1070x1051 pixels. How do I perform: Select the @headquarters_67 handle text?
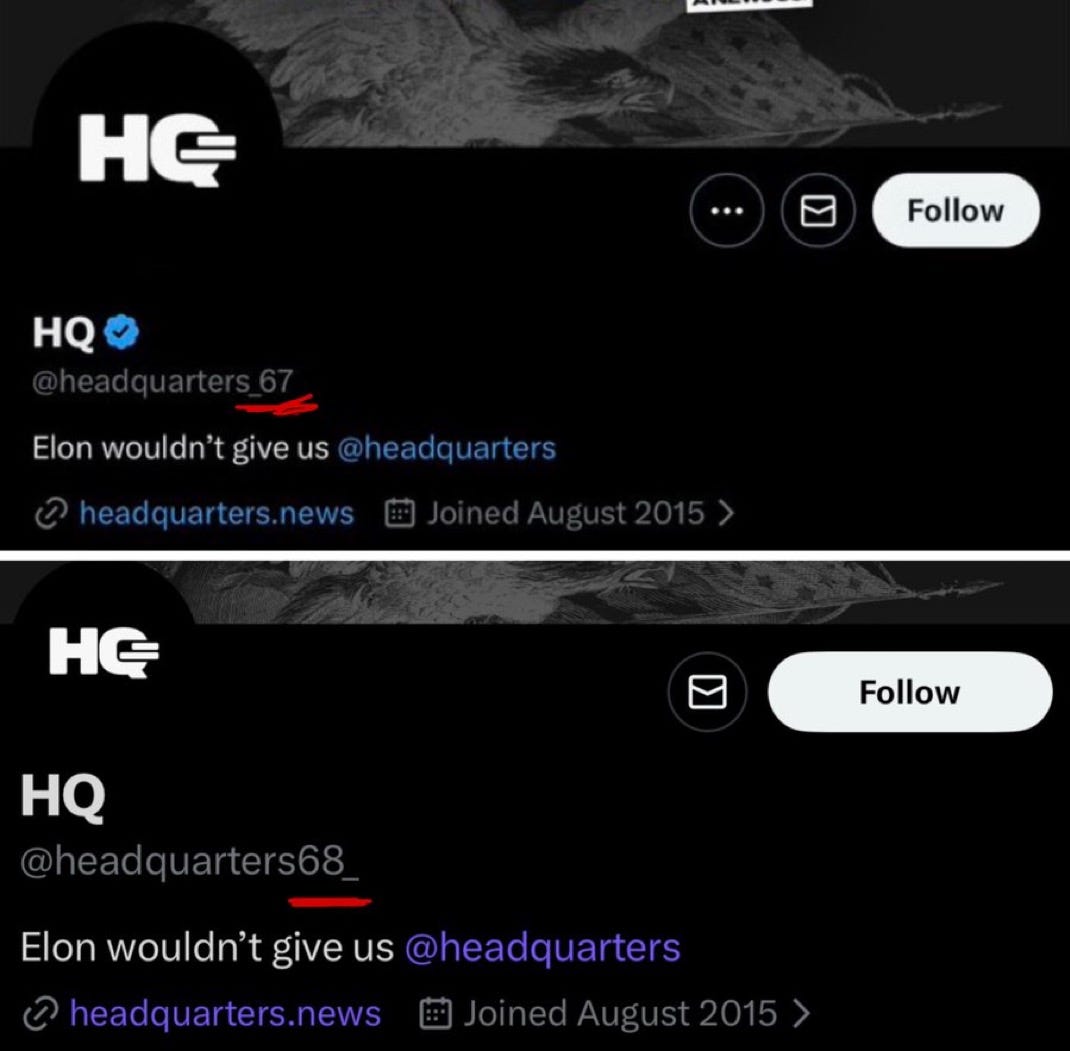coord(162,381)
